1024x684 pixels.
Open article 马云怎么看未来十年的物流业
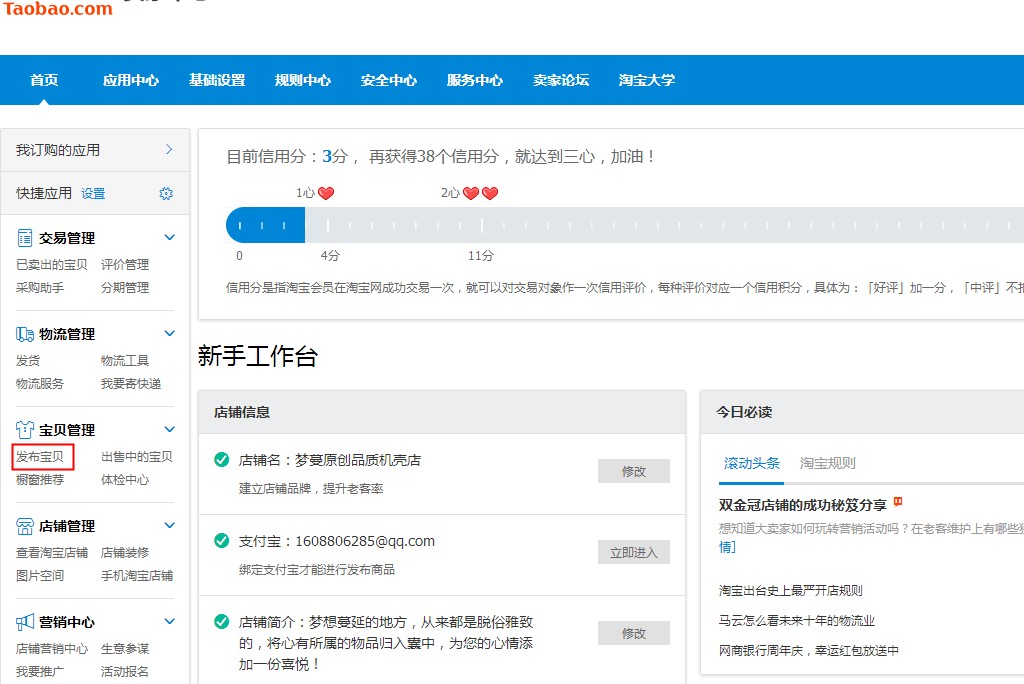point(797,621)
